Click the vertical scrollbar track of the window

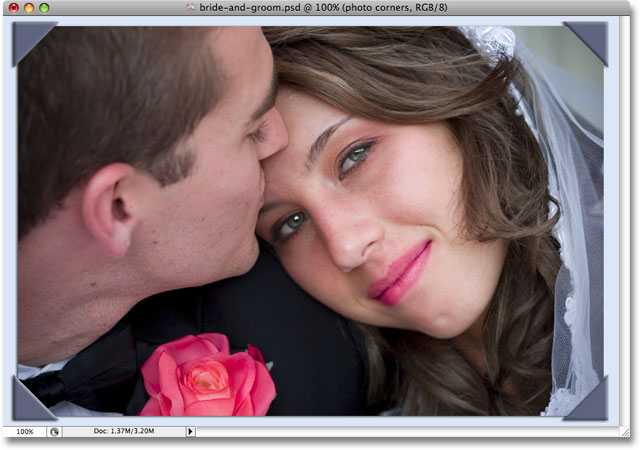point(625,221)
